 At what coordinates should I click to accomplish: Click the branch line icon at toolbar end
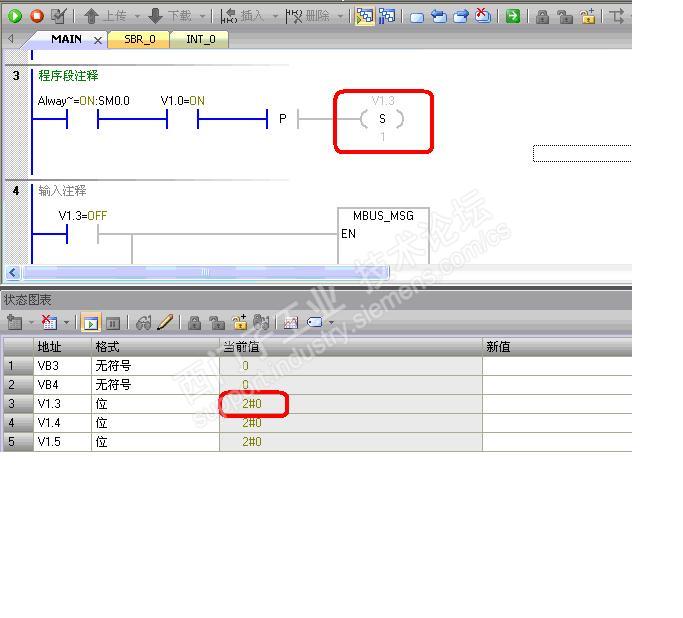coord(617,17)
